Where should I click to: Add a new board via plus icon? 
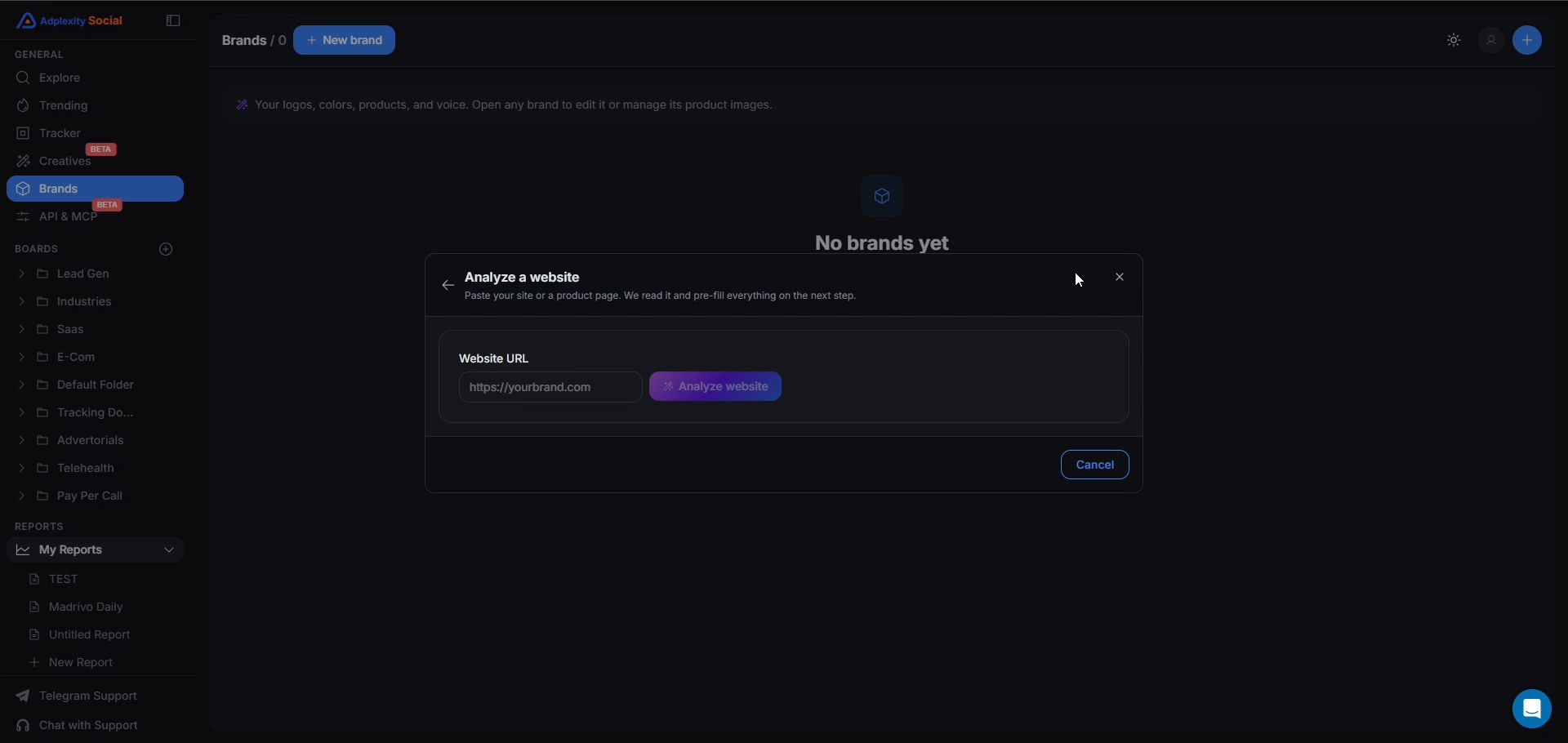(x=167, y=249)
